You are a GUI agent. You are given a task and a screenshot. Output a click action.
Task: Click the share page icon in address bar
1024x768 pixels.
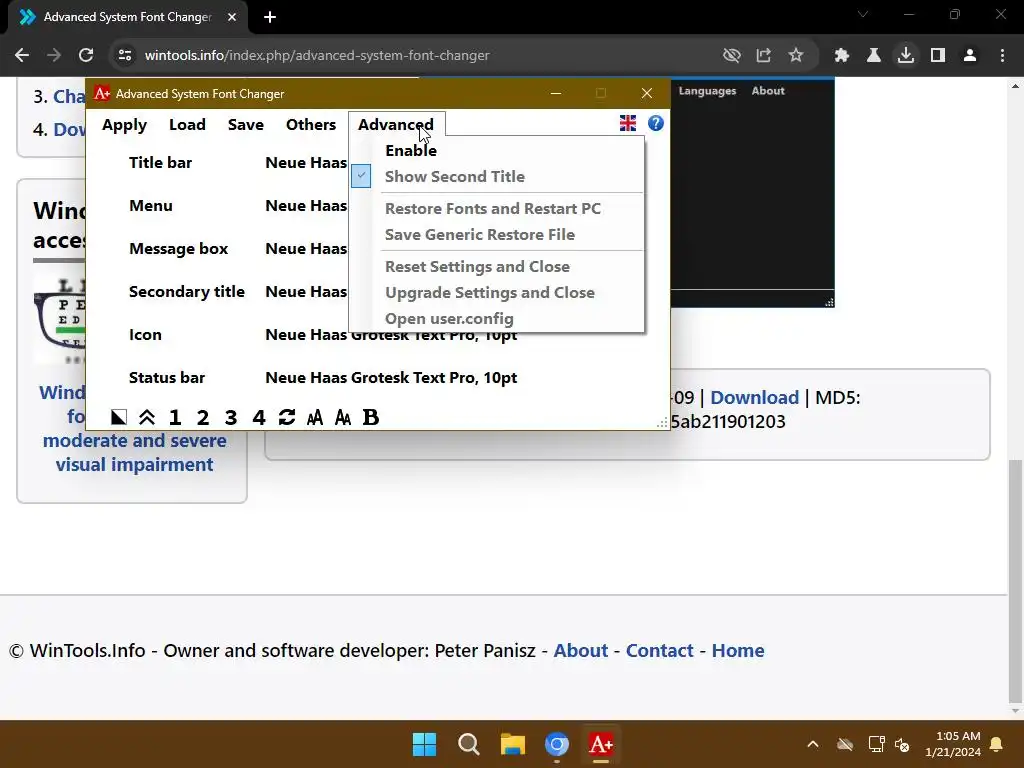(763, 56)
